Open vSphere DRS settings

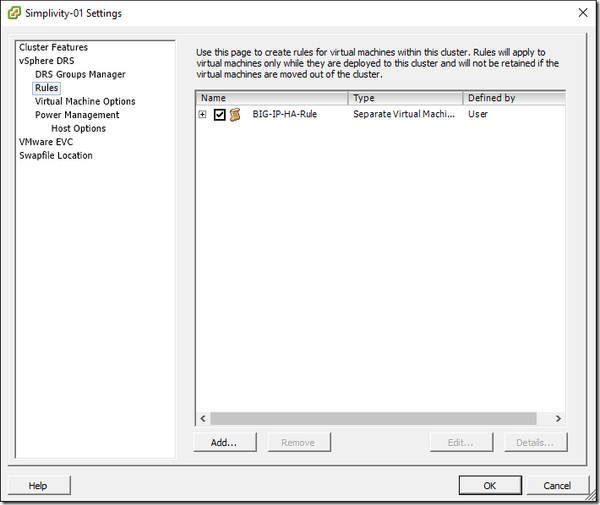pos(47,60)
